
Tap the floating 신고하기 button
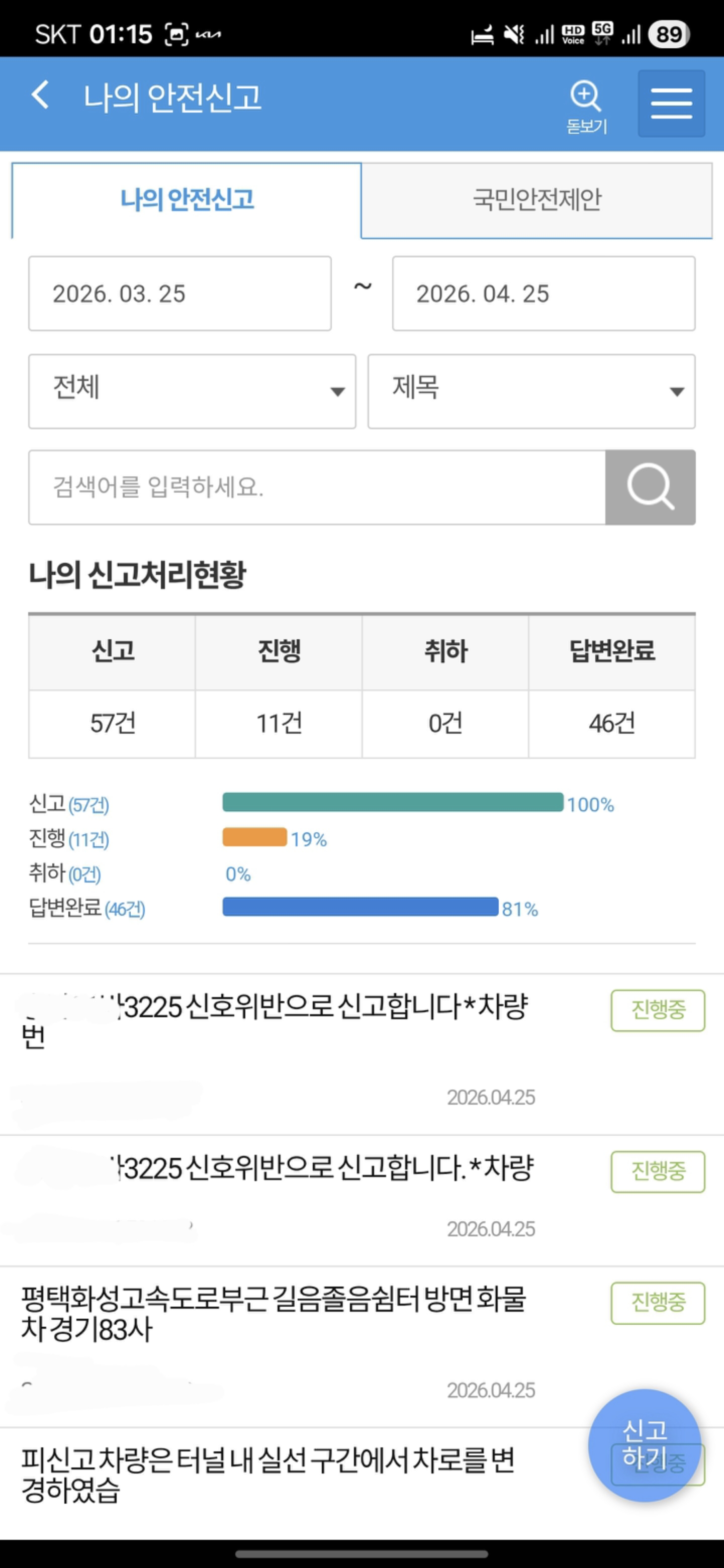[x=644, y=1445]
